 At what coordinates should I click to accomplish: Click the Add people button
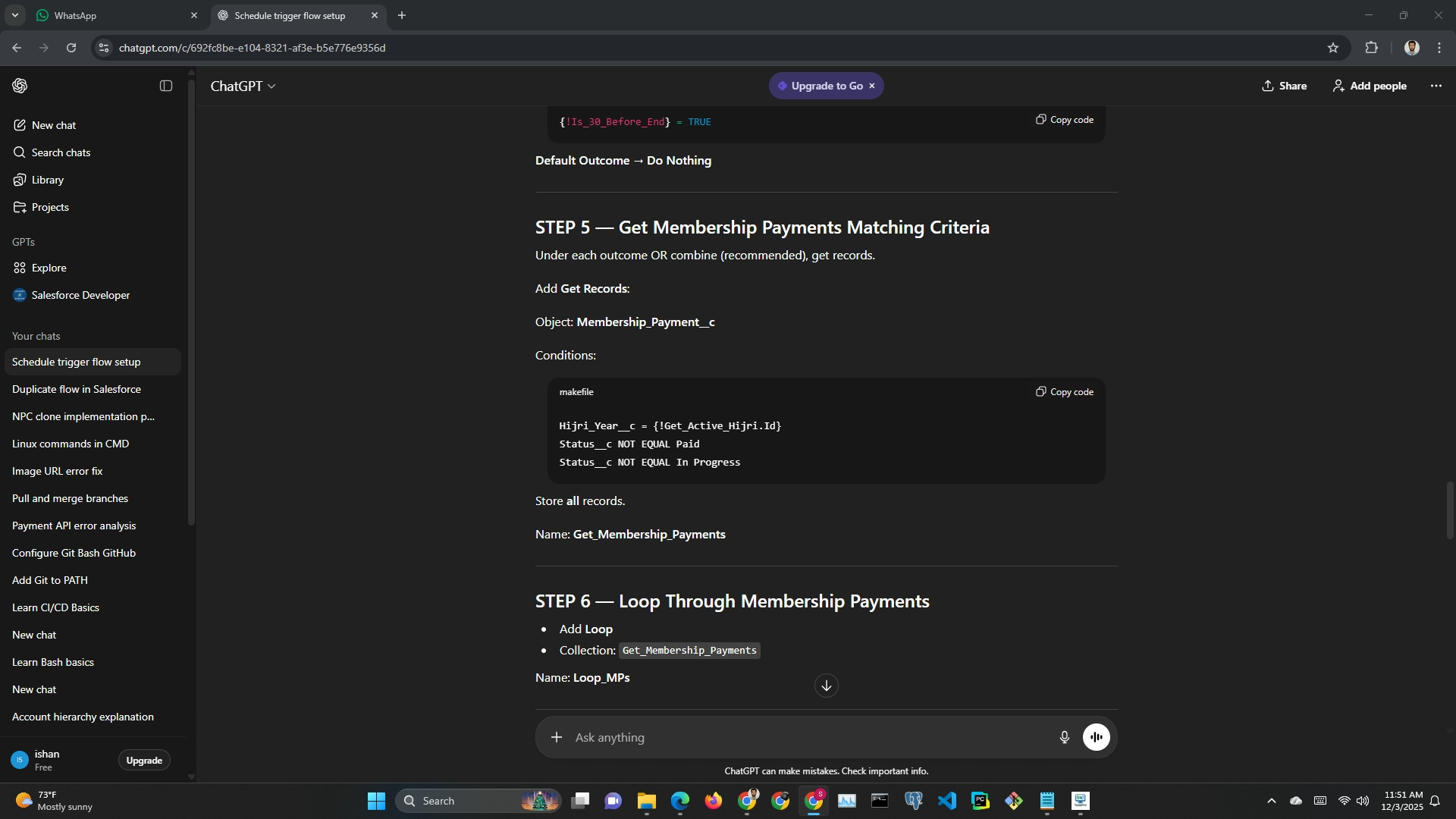coord(1370,86)
